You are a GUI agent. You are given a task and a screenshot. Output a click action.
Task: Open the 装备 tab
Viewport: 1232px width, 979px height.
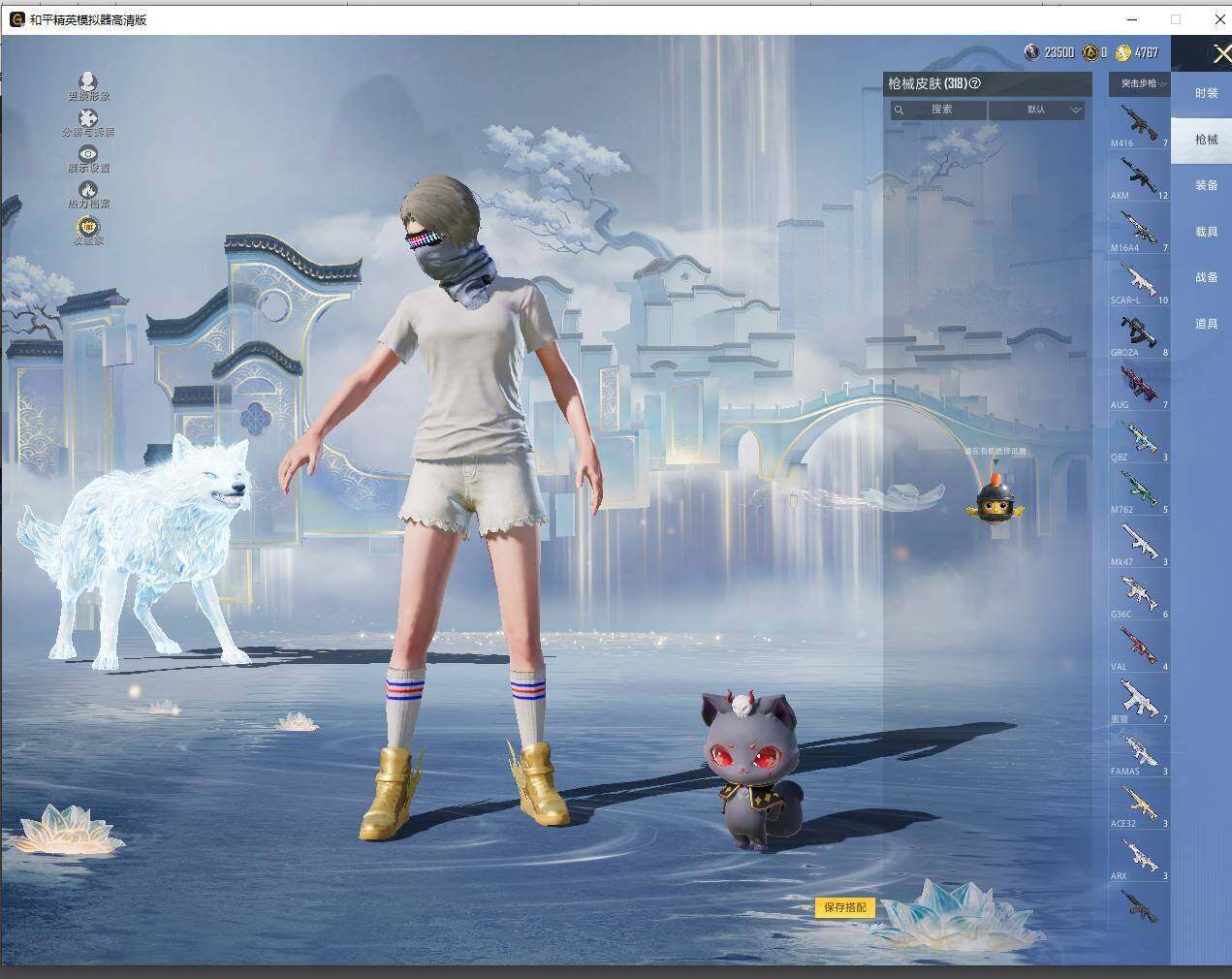[x=1206, y=185]
